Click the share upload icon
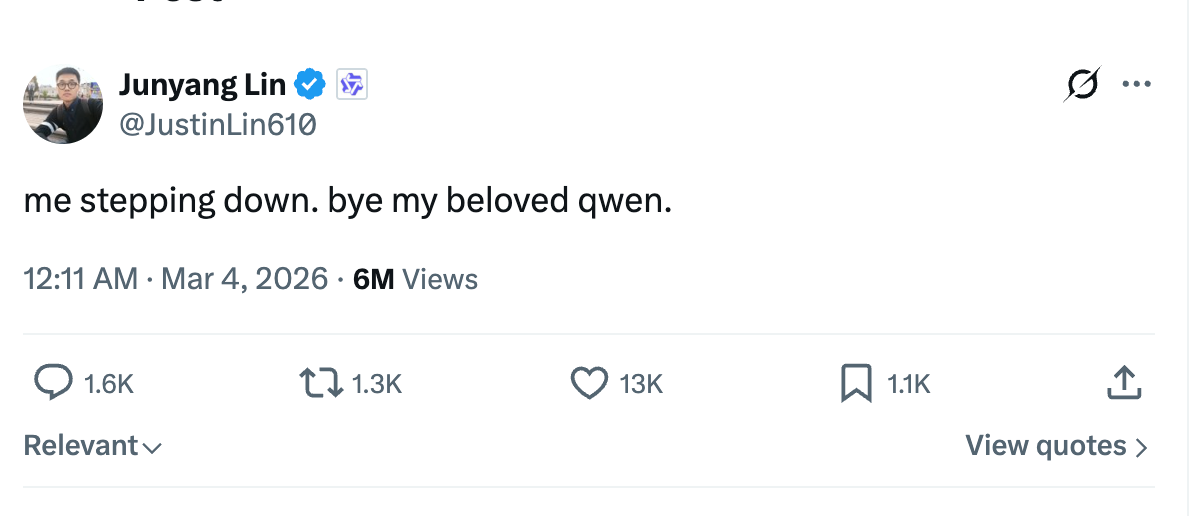 click(x=1124, y=382)
